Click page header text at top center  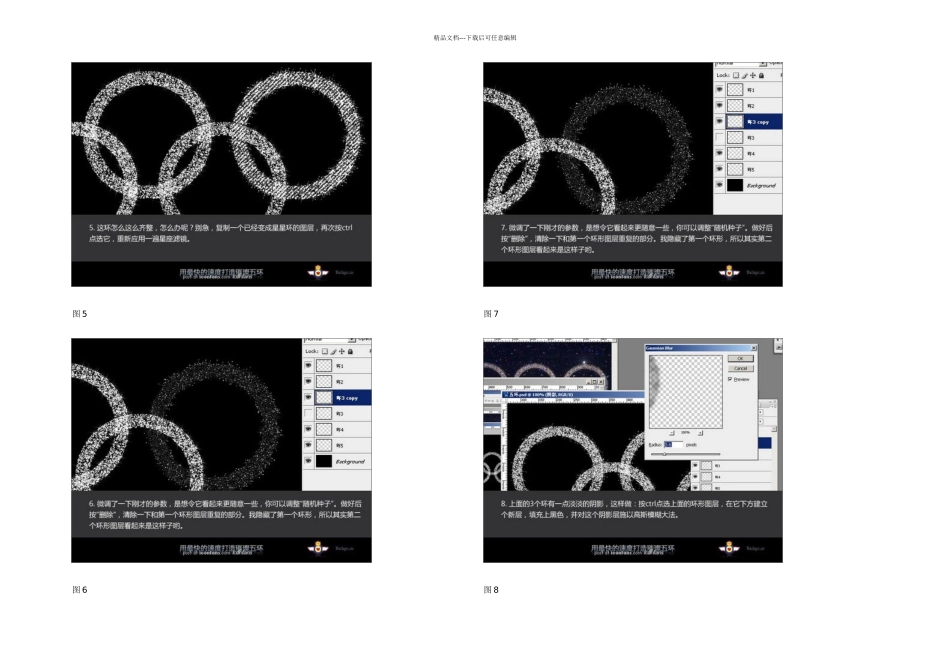coord(475,38)
